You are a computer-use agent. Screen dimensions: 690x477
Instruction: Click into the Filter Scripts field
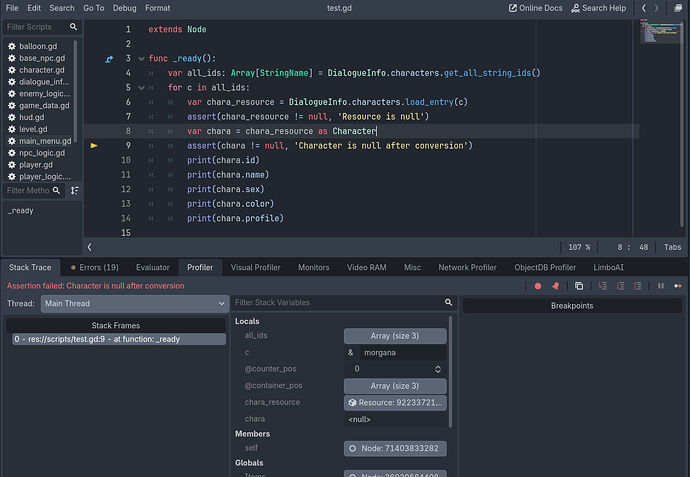42,27
